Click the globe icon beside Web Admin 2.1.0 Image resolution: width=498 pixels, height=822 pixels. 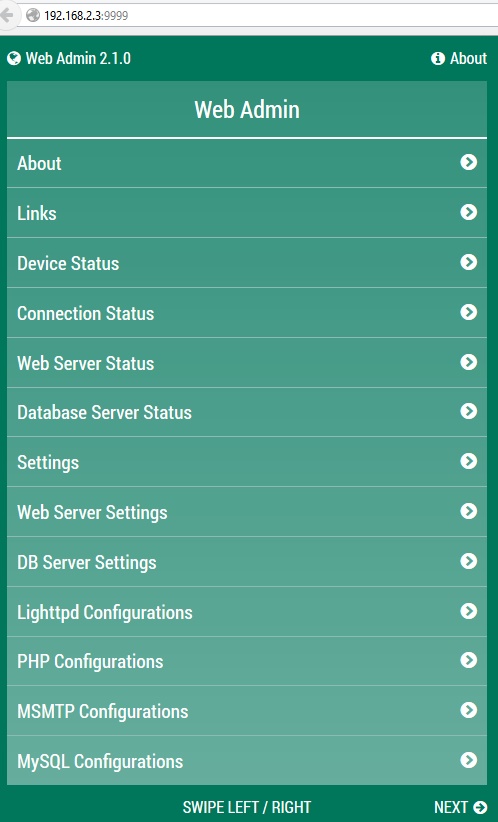point(14,58)
